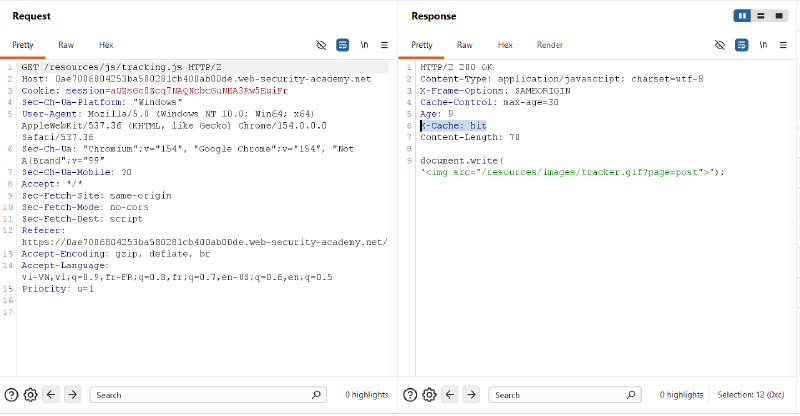Toggle word wrap icon in Request panel
800x416 pixels.
click(x=342, y=45)
